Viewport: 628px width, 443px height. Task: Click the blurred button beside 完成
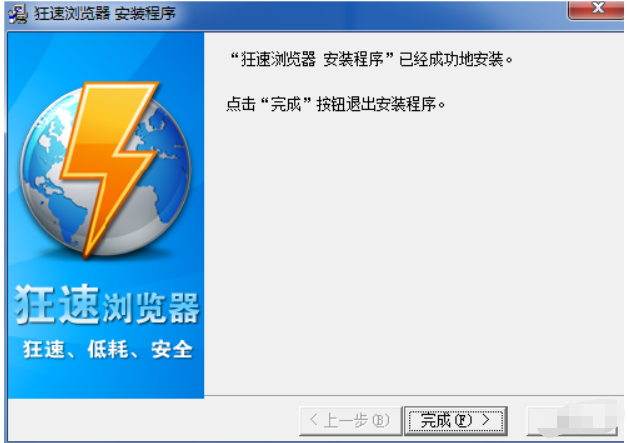[572, 421]
